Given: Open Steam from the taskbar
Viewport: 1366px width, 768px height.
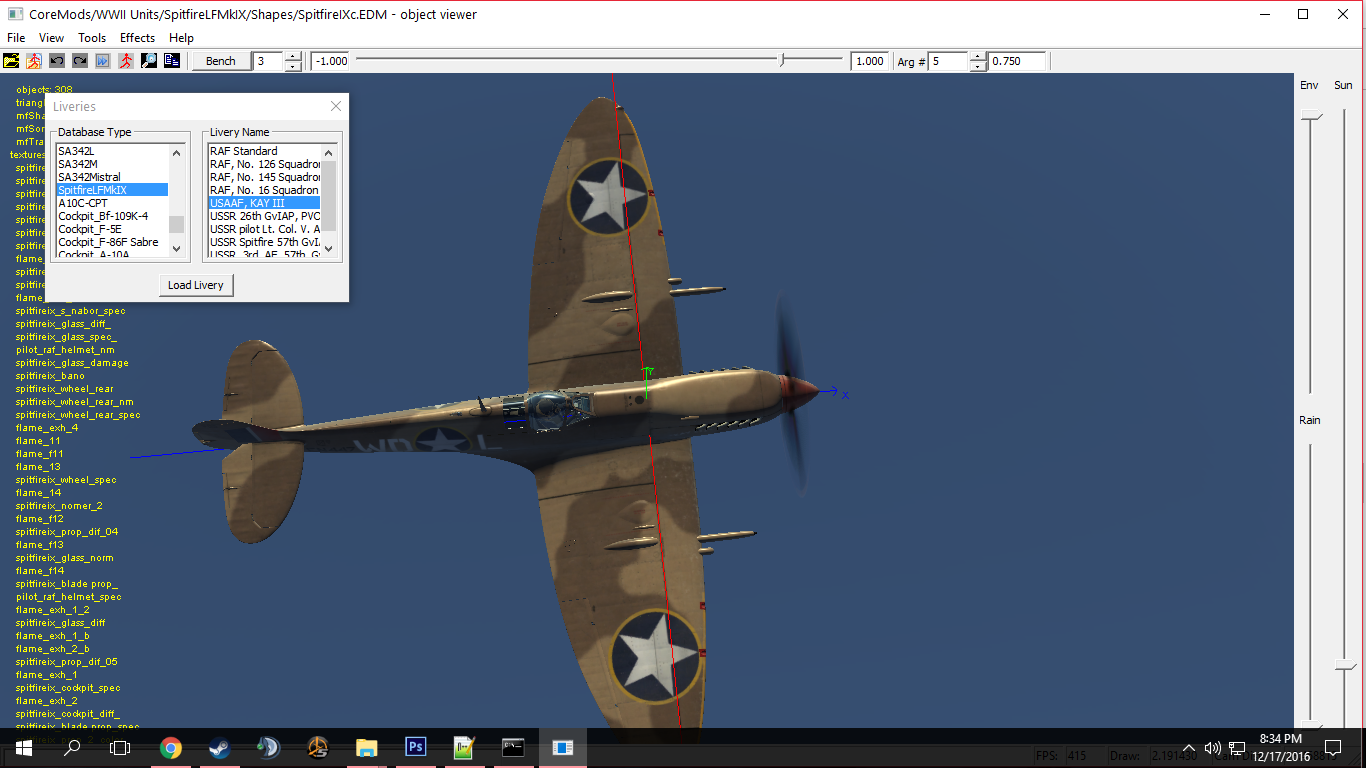Looking at the screenshot, I should tap(220, 747).
